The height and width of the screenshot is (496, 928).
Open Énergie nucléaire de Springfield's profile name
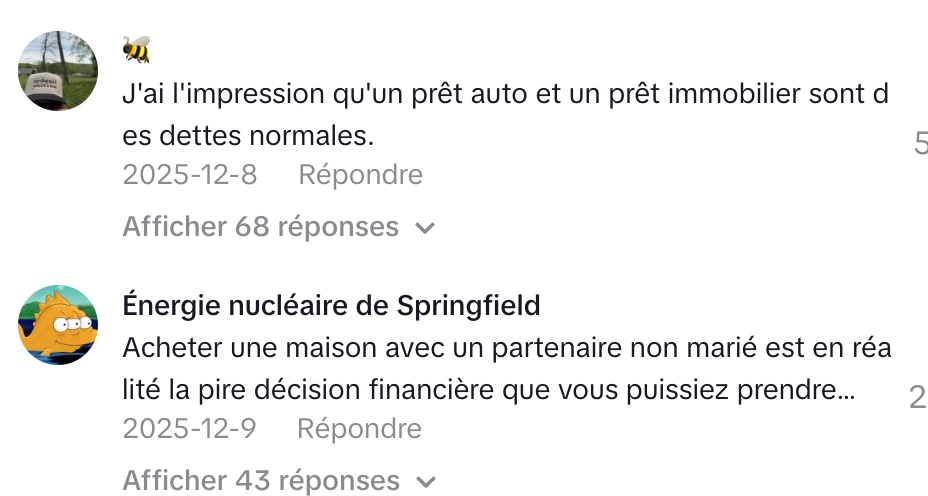point(331,305)
